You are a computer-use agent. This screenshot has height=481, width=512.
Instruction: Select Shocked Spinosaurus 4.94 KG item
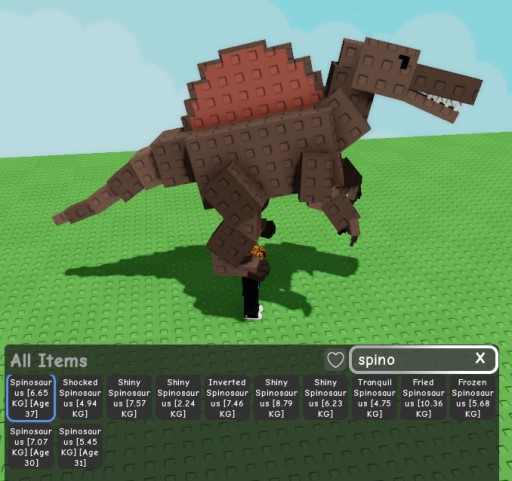[x=80, y=398]
